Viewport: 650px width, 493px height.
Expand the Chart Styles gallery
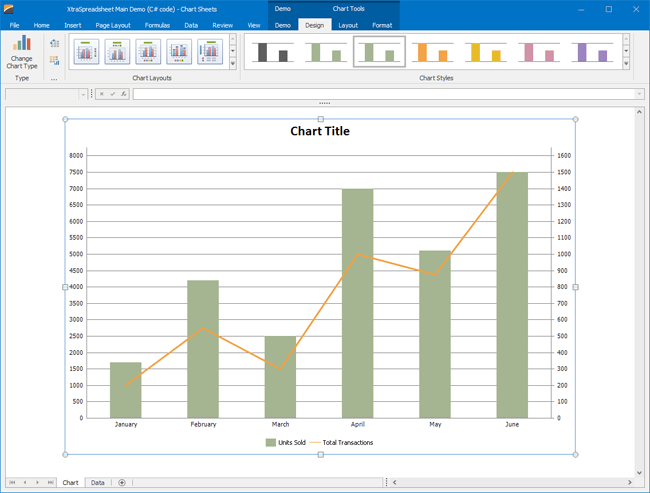(x=626, y=63)
